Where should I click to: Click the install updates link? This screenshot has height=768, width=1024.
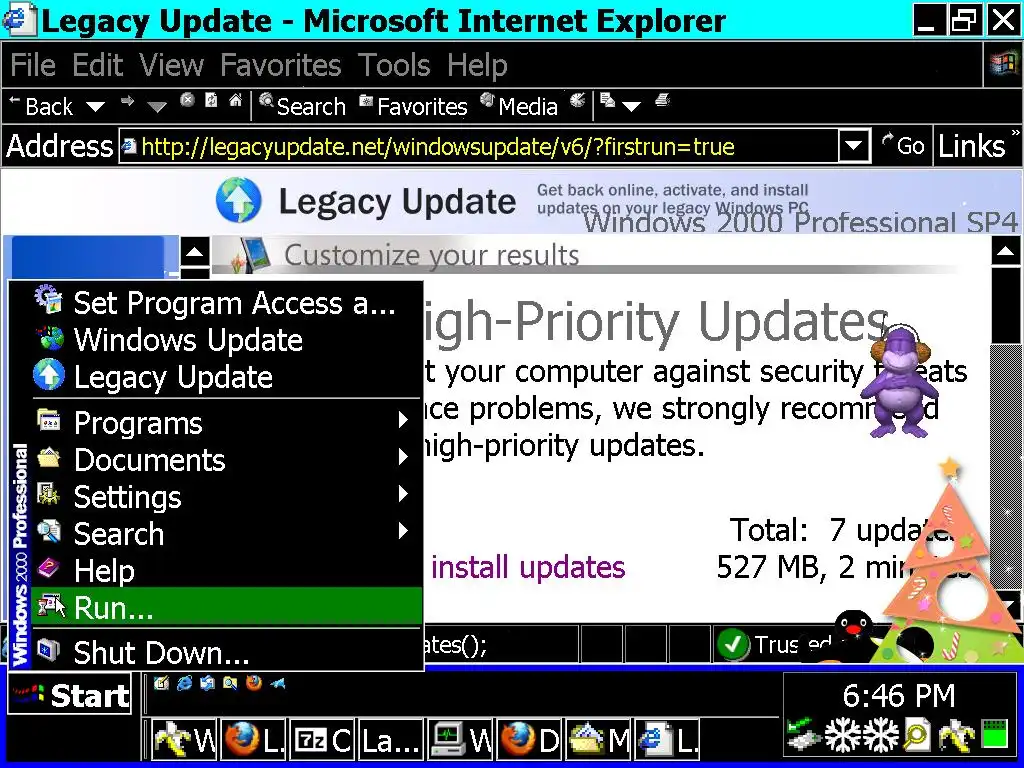click(528, 567)
